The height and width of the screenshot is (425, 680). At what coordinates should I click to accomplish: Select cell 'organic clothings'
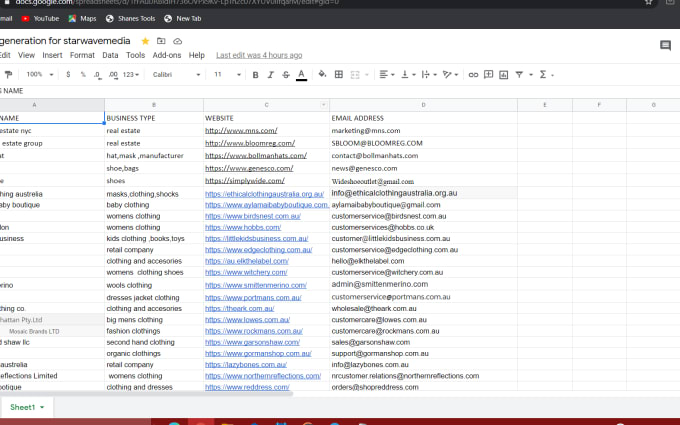pos(154,353)
